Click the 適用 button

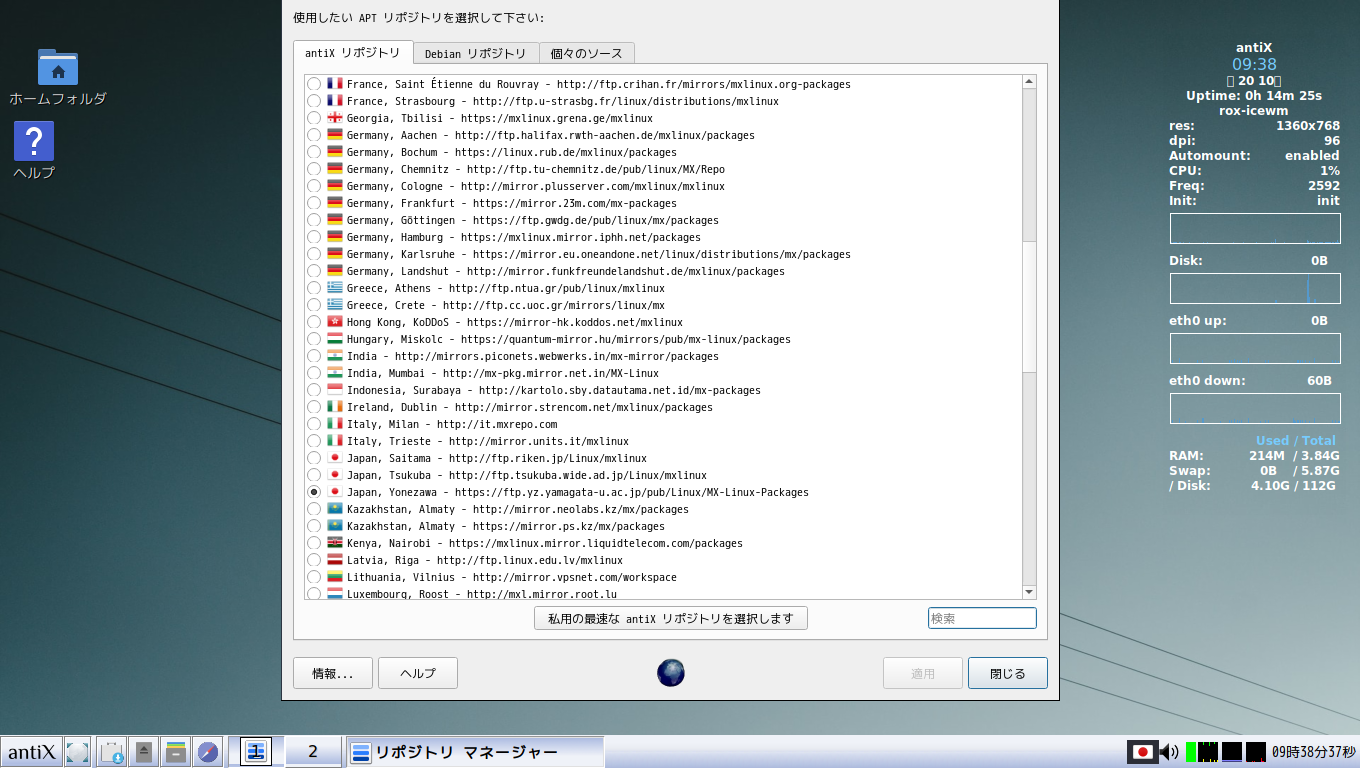923,673
